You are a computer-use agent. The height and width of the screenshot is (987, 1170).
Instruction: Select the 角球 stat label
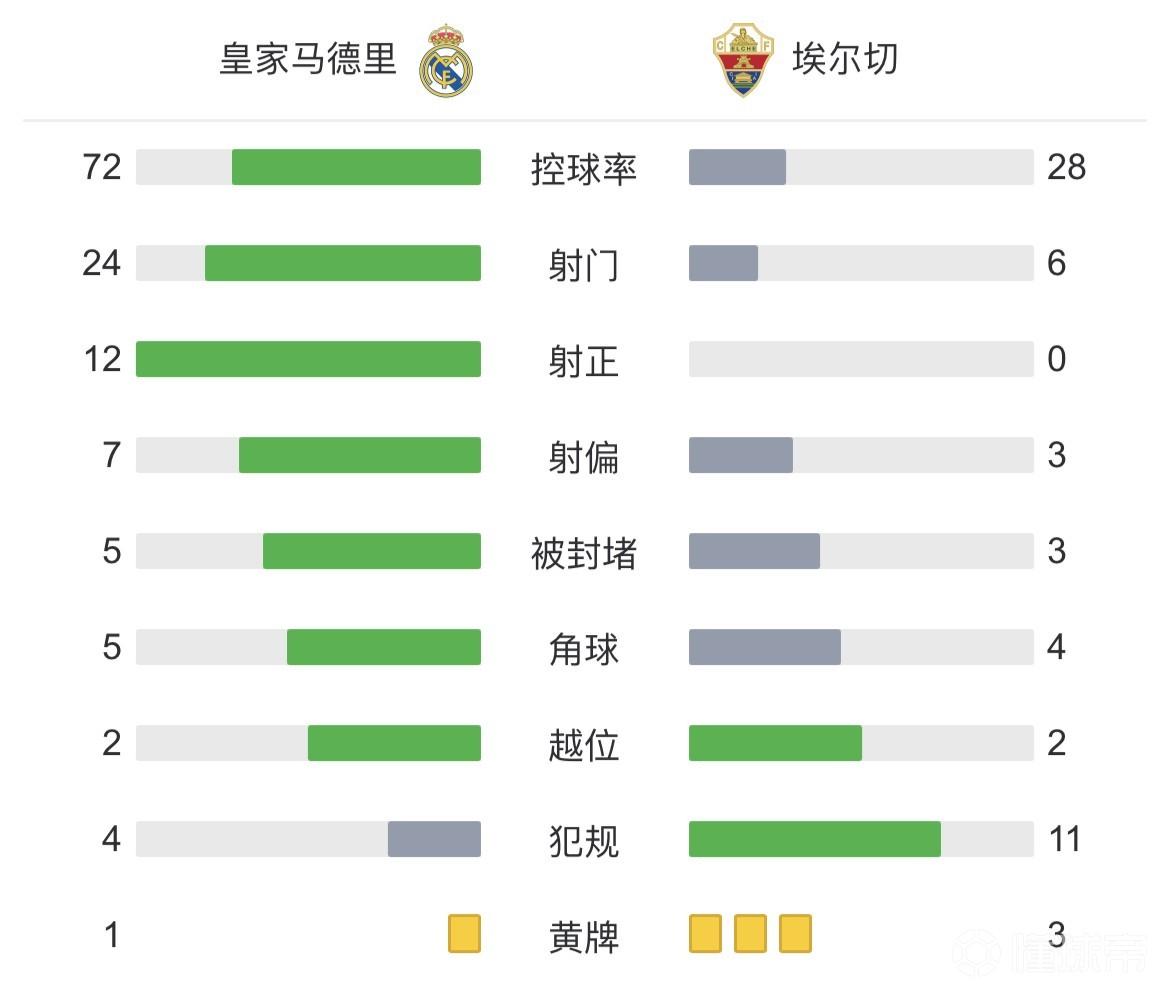tap(584, 649)
